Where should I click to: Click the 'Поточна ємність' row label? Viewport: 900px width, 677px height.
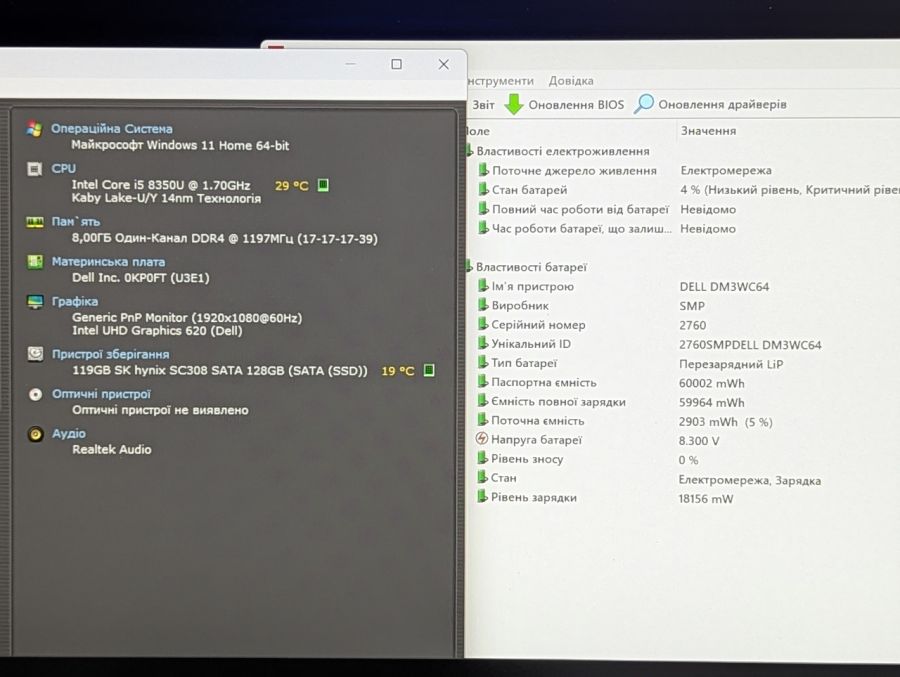pos(538,420)
